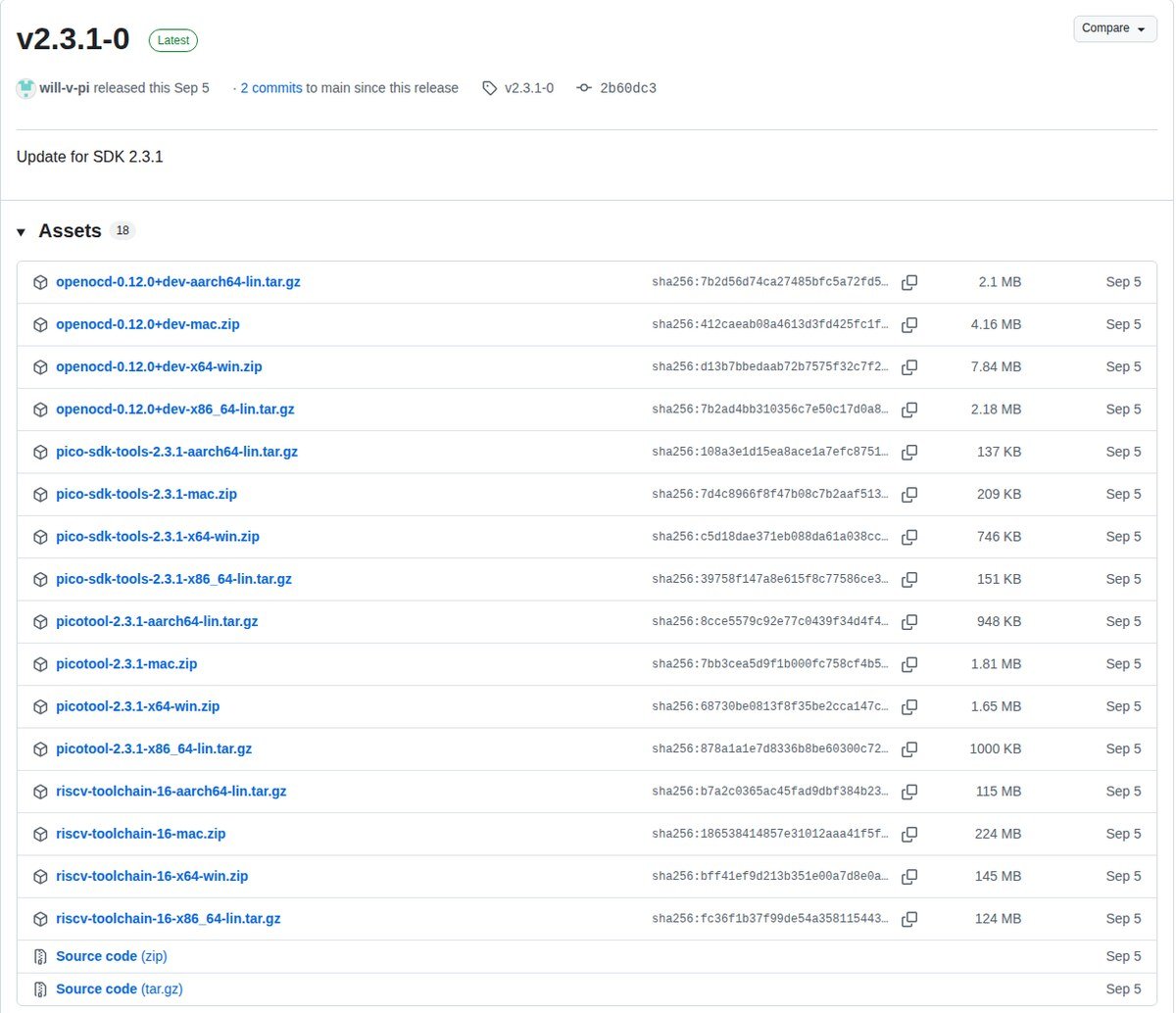Download riscv-toolchain-16-aarch64-lin.tar.gz
This screenshot has width=1176, height=1013.
click(171, 792)
